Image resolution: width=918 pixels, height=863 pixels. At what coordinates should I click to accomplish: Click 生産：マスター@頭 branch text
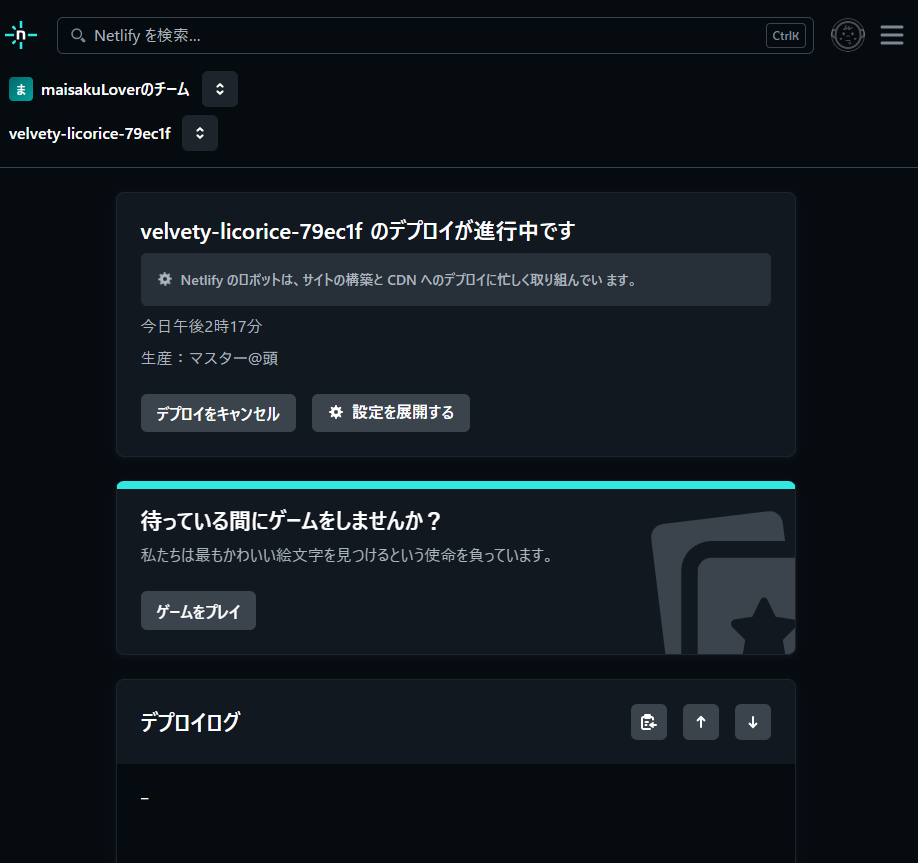click(x=210, y=358)
